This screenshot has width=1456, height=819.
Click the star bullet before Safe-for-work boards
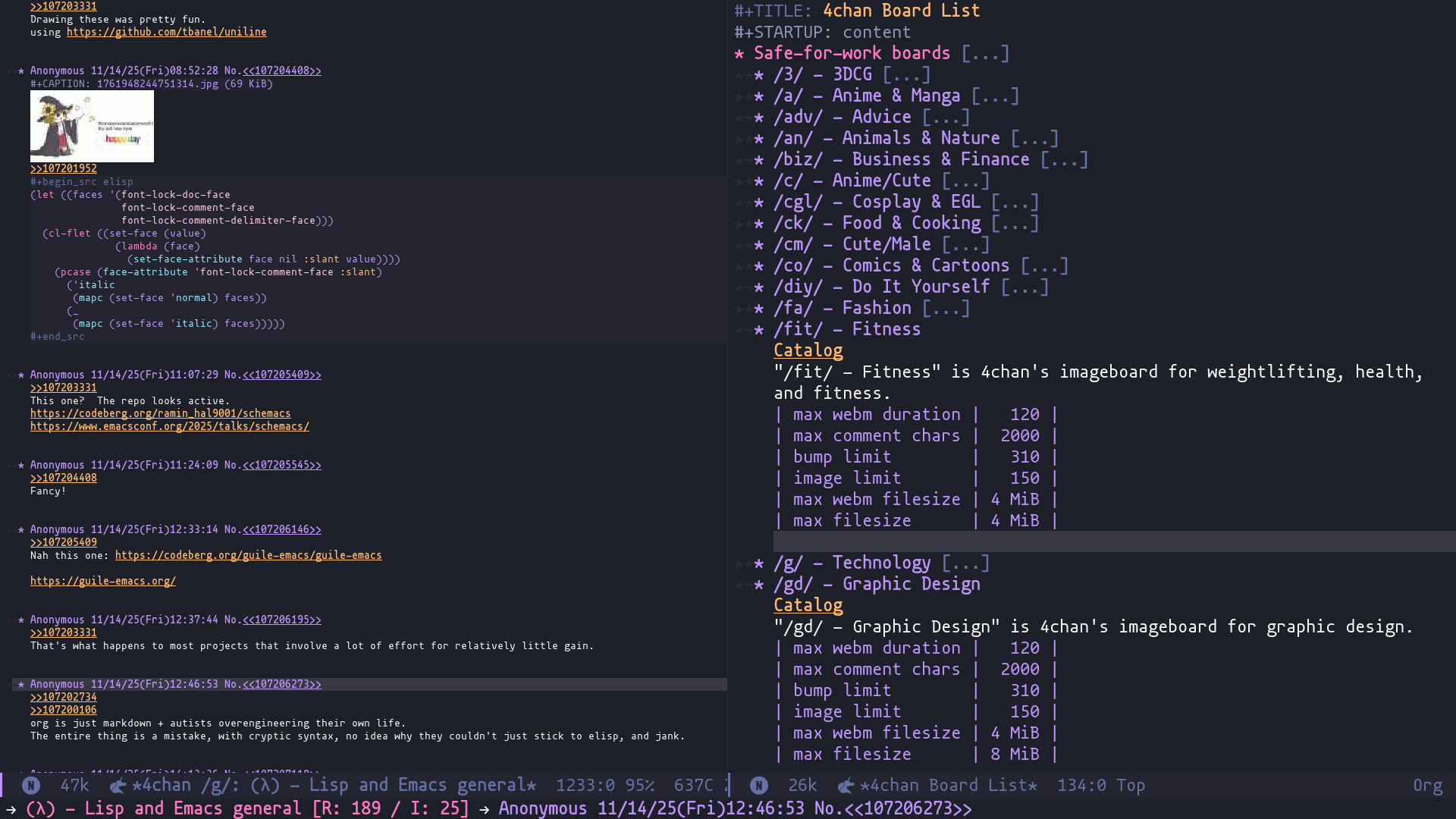739,53
